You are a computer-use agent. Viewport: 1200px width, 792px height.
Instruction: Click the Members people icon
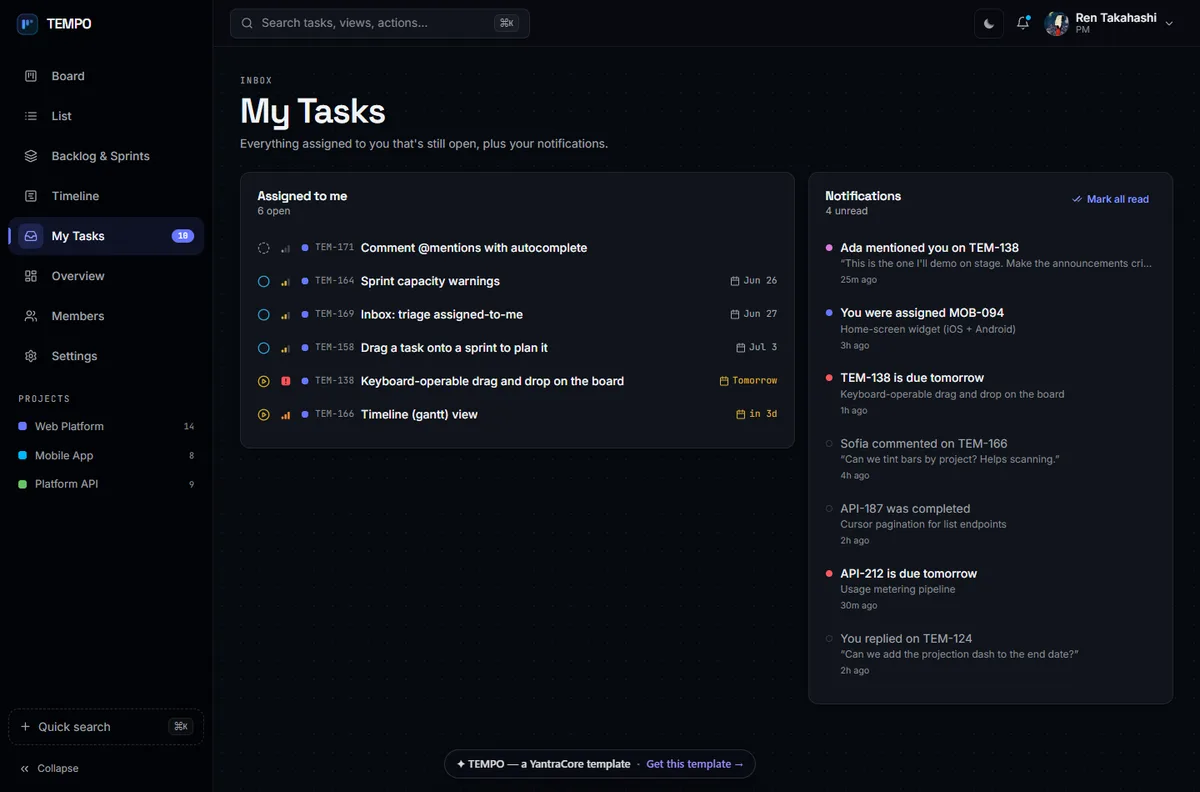[x=31, y=316]
